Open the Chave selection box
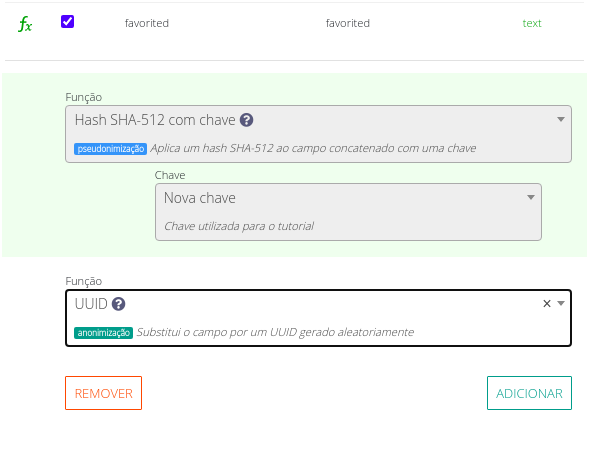The height and width of the screenshot is (454, 602). [x=348, y=212]
